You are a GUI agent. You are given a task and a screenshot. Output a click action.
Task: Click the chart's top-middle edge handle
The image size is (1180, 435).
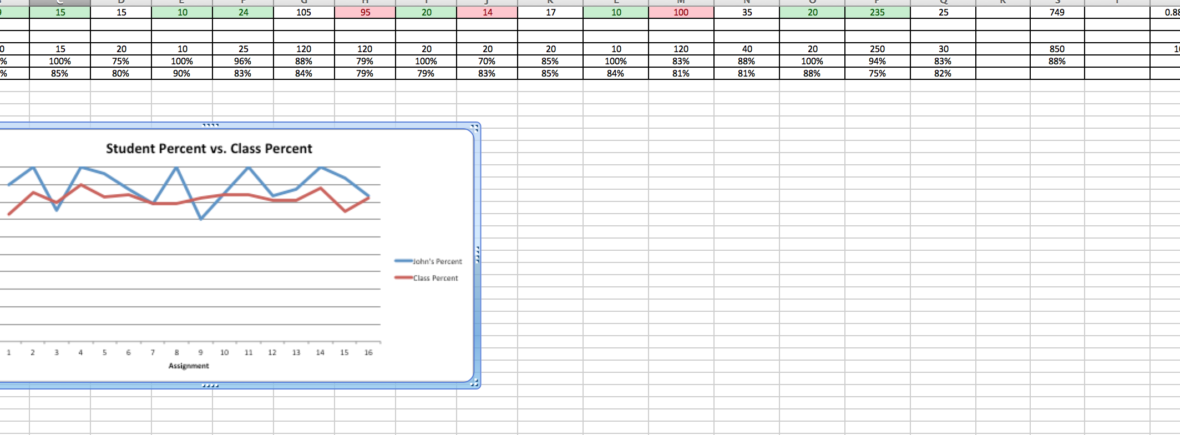[209, 126]
